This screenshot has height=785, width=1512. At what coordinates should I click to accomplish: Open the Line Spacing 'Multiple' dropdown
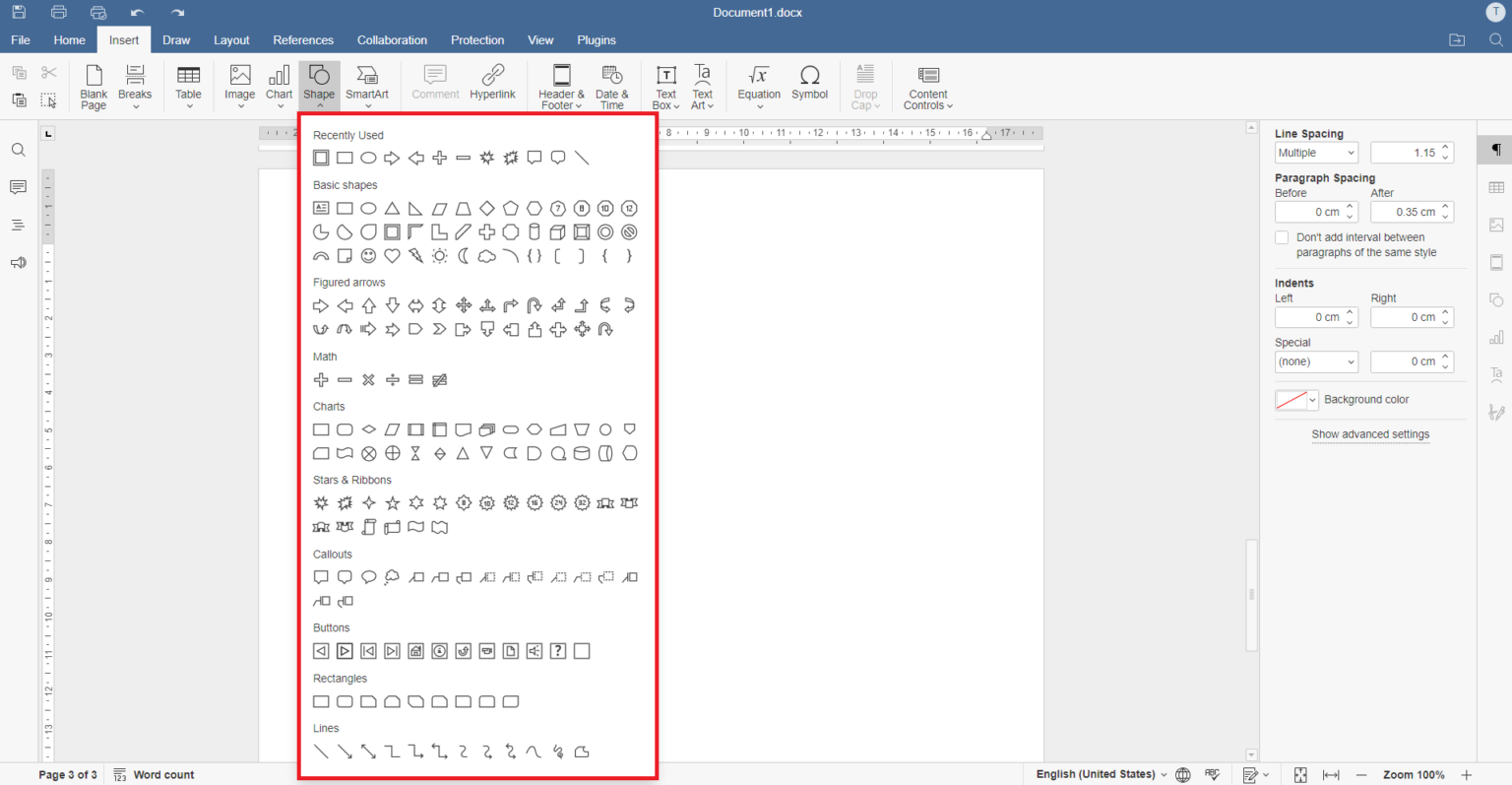pyautogui.click(x=1316, y=152)
